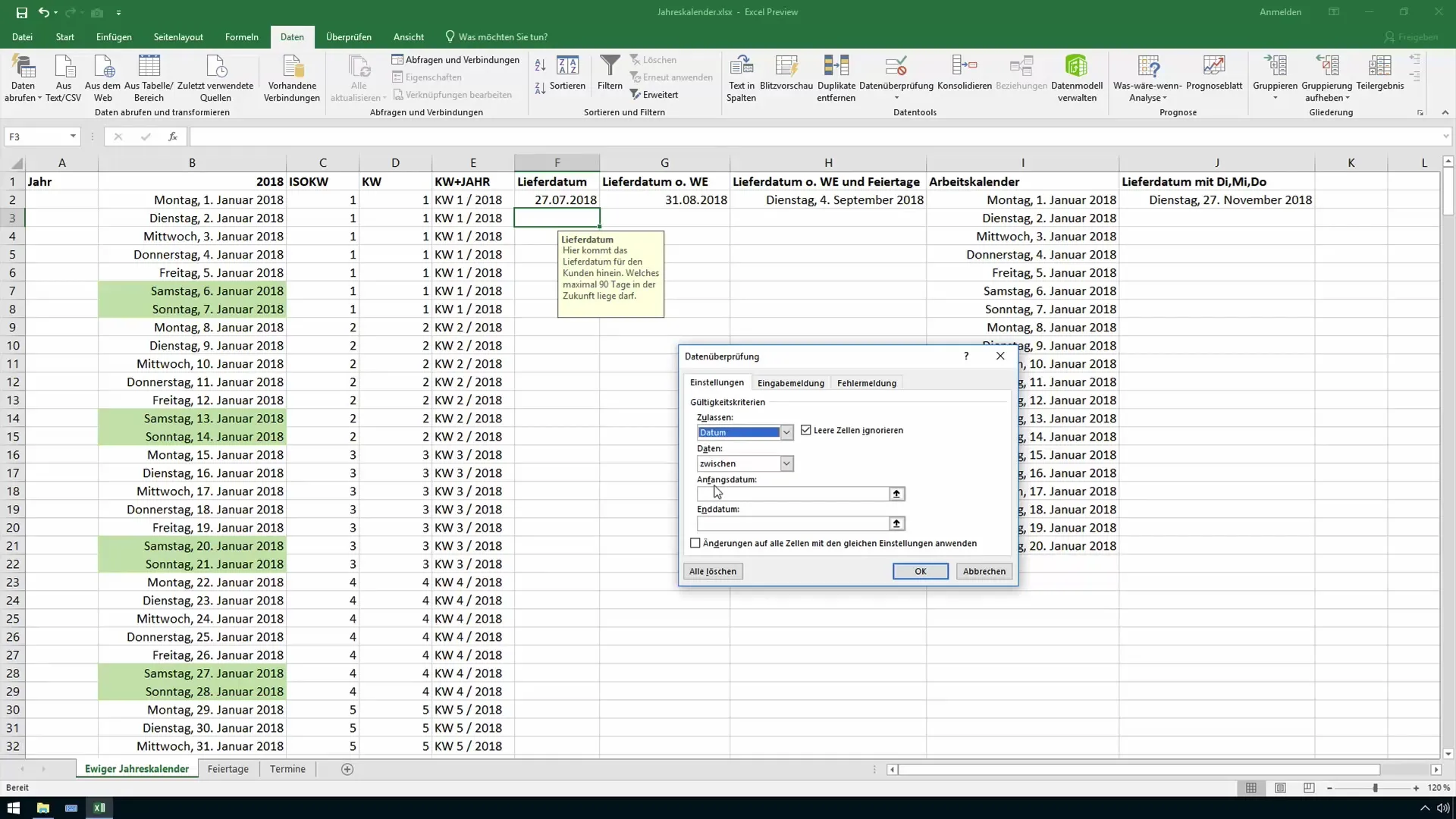Click zoom out minus button
The height and width of the screenshot is (819, 1456).
click(1329, 788)
